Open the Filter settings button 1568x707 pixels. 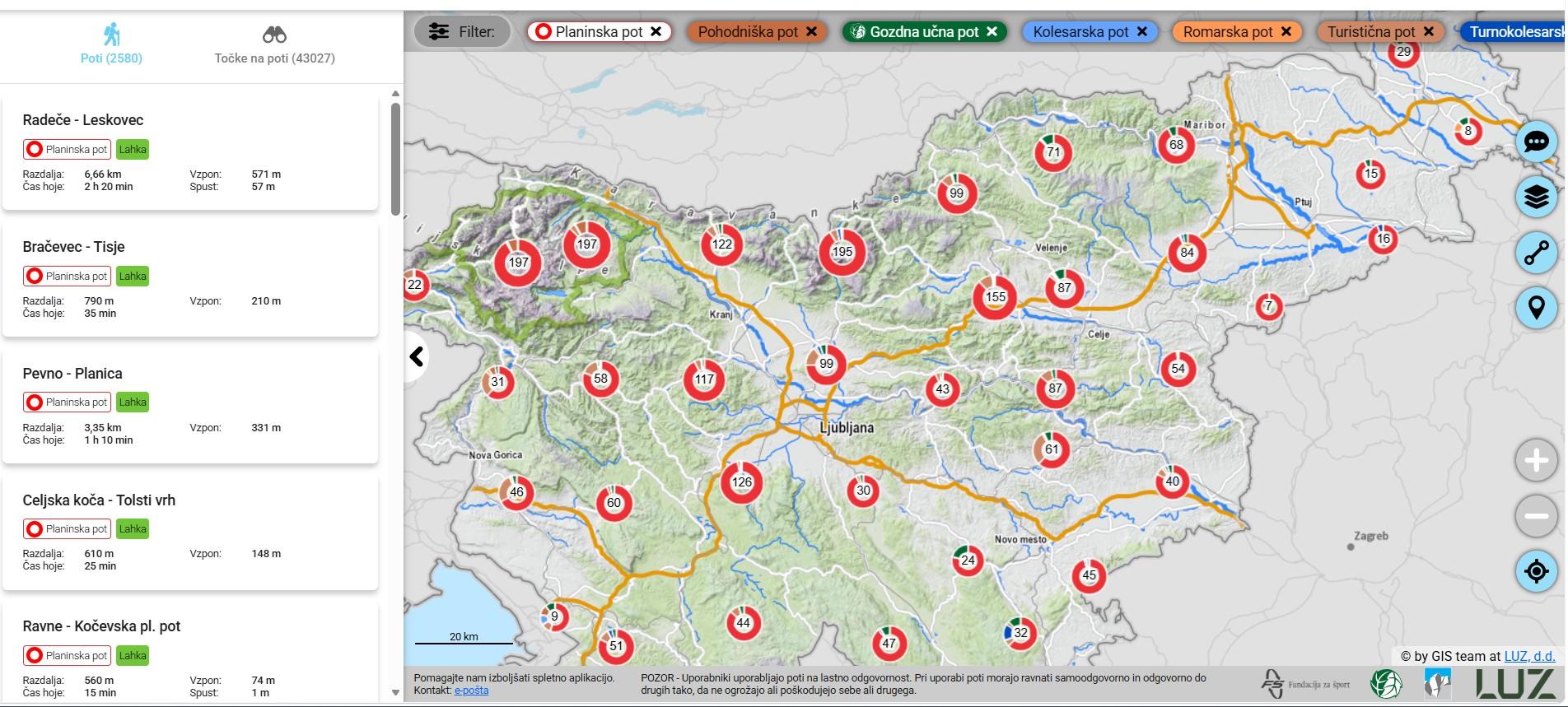462,32
